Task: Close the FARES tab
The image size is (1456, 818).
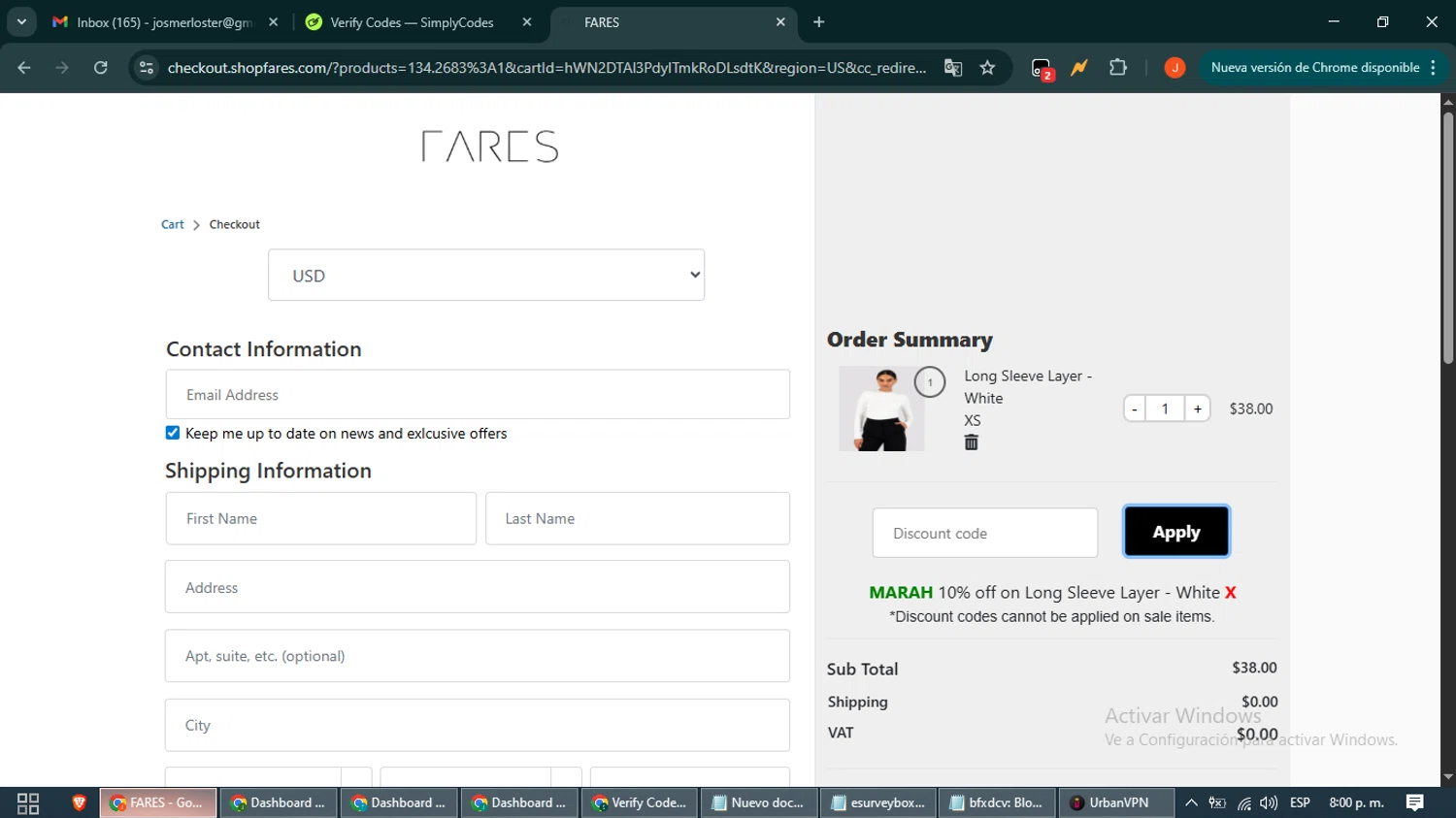Action: [780, 22]
